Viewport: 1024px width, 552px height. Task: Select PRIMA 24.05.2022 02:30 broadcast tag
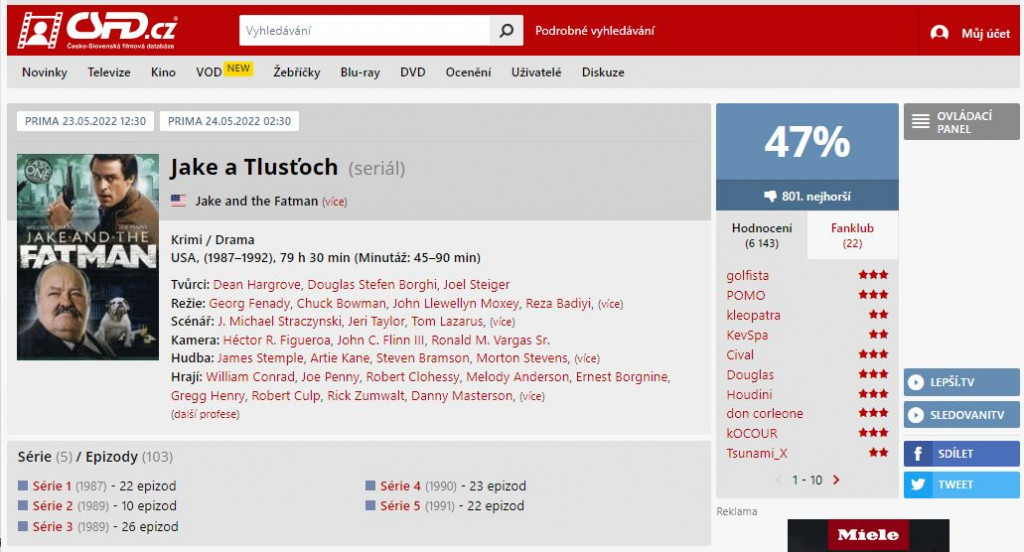coord(229,121)
